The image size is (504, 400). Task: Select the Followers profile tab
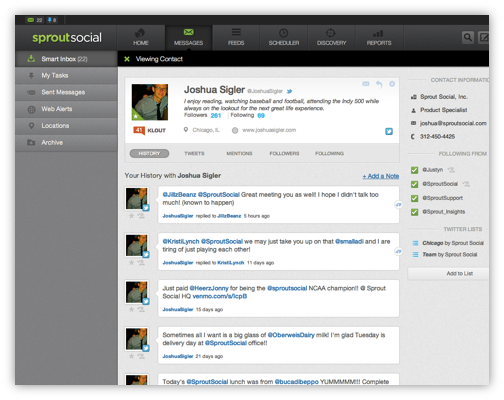[284, 153]
